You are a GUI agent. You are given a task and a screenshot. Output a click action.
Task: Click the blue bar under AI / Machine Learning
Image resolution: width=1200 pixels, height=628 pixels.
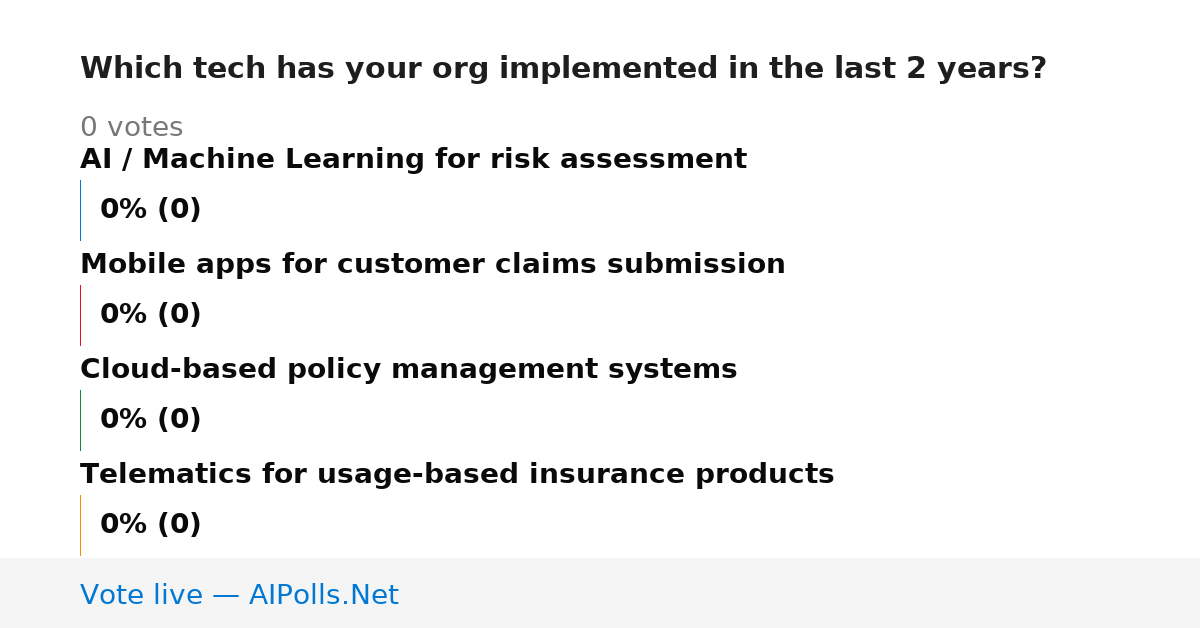pyautogui.click(x=80, y=210)
